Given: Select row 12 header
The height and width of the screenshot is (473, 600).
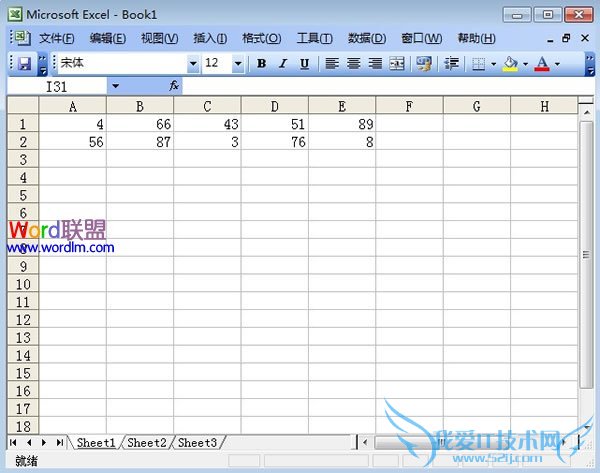Looking at the screenshot, I should click(x=23, y=319).
